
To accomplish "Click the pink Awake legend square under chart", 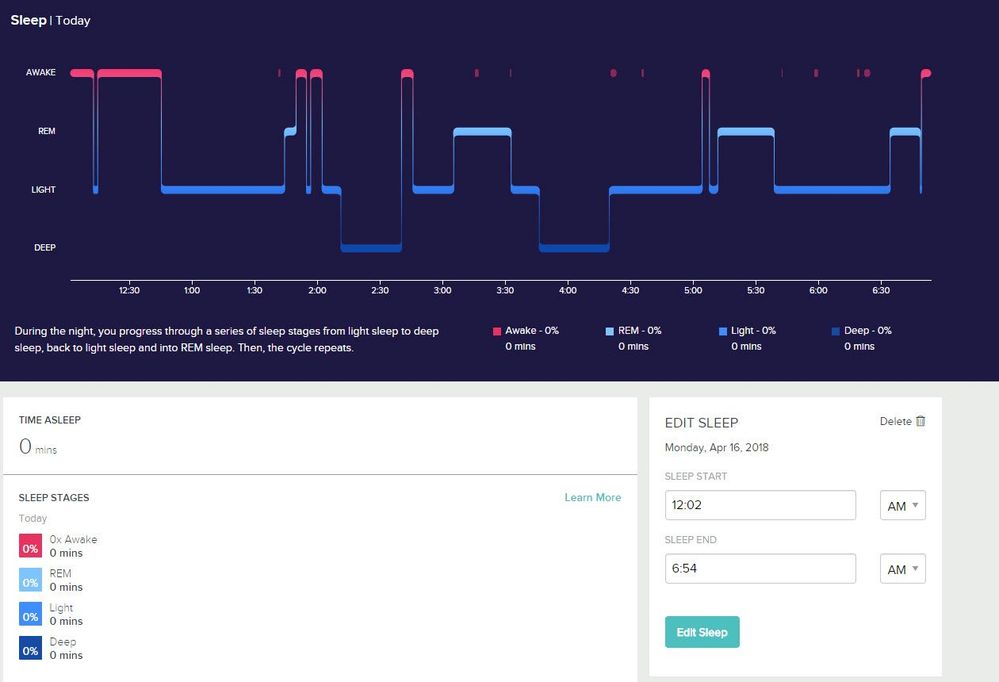I will [x=498, y=331].
